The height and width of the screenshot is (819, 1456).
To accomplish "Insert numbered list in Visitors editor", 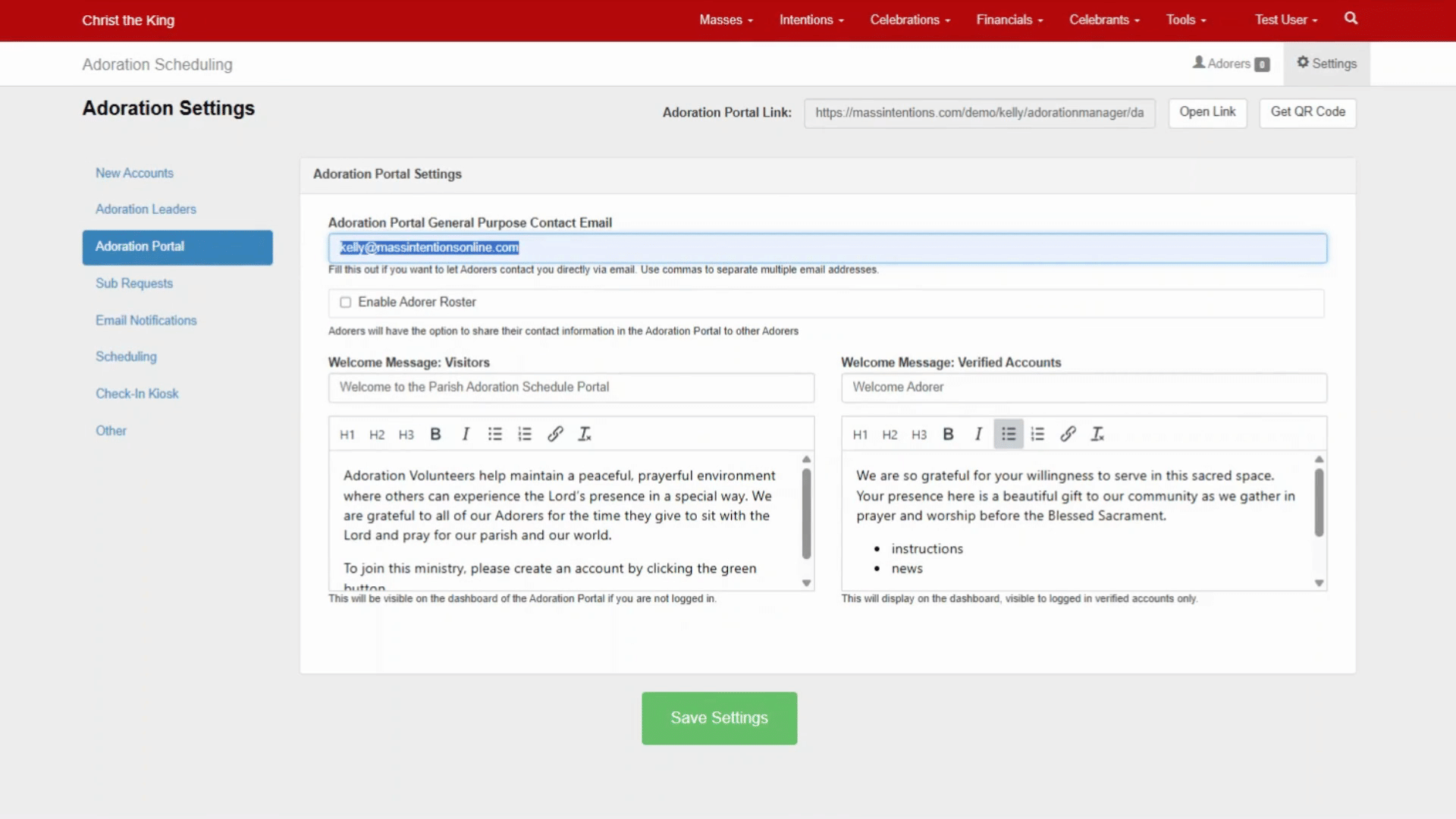I will tap(525, 435).
